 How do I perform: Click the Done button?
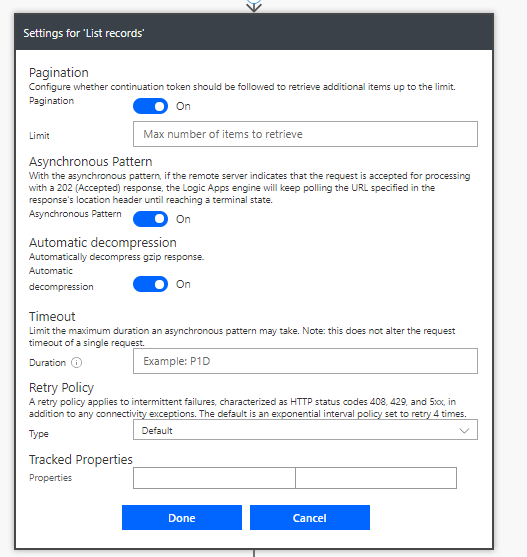click(x=182, y=518)
